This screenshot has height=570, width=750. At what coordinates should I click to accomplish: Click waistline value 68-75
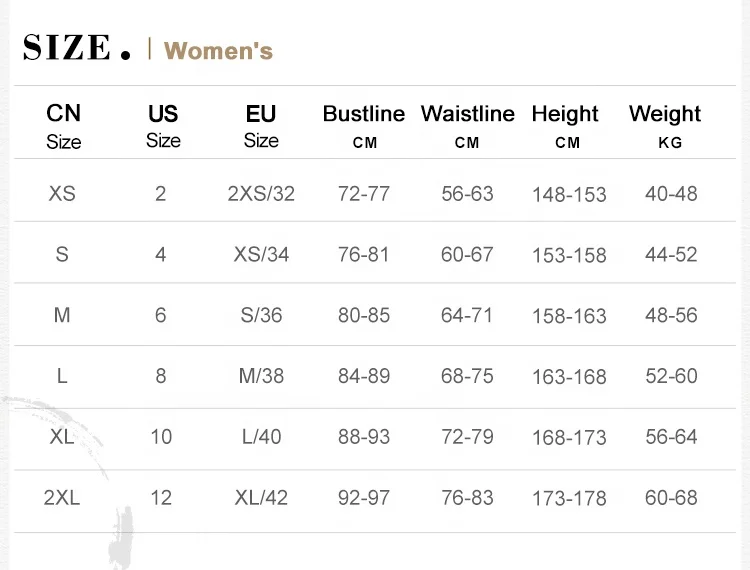click(467, 376)
